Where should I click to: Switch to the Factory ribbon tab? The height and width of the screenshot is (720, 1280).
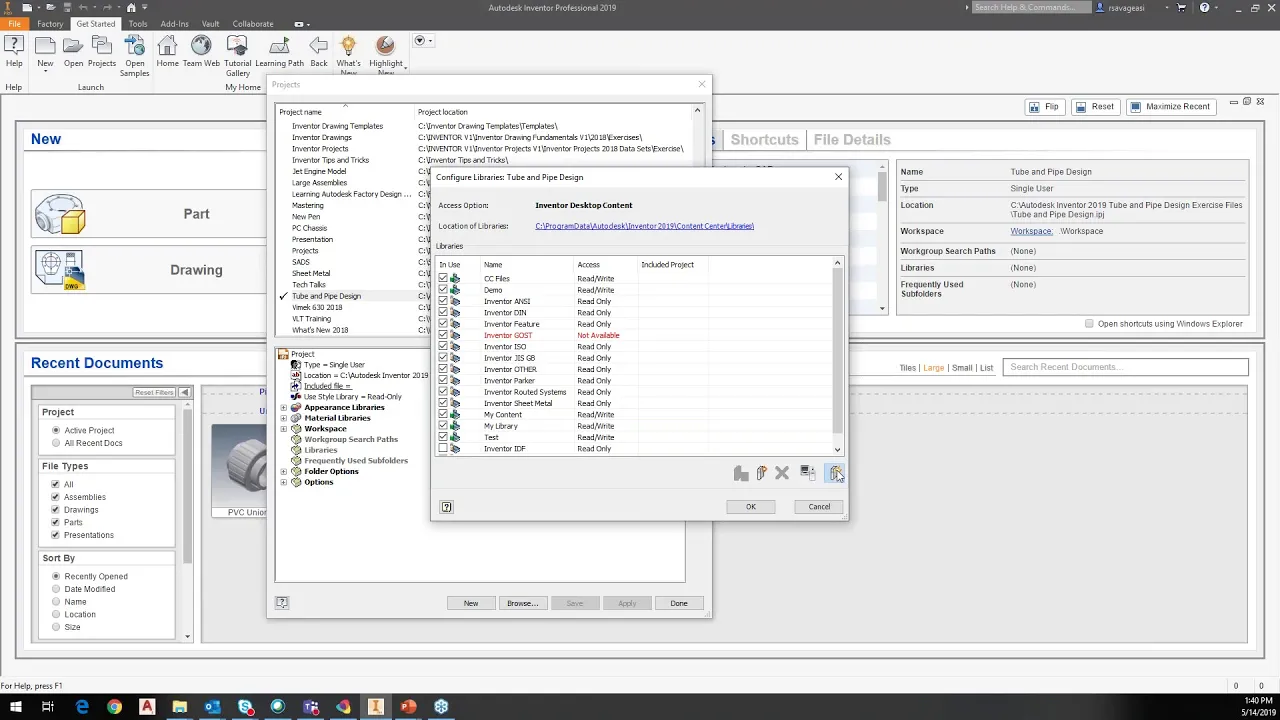click(50, 24)
